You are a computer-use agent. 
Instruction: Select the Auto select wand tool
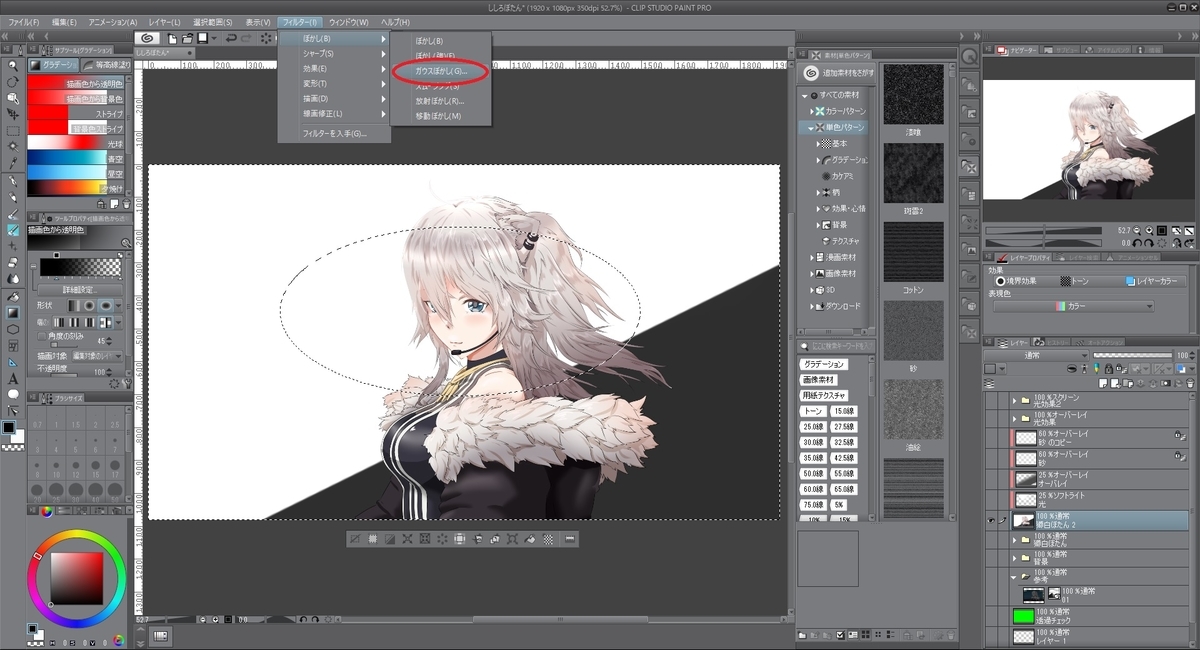click(x=13, y=146)
